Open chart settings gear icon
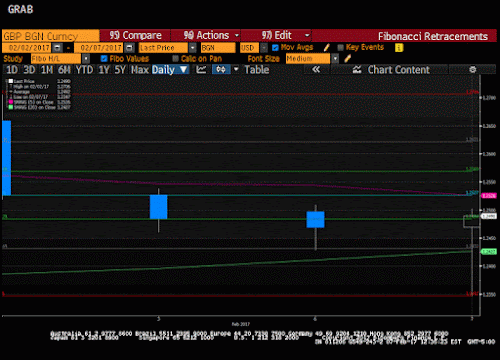This screenshot has height=360, width=500. pos(472,70)
